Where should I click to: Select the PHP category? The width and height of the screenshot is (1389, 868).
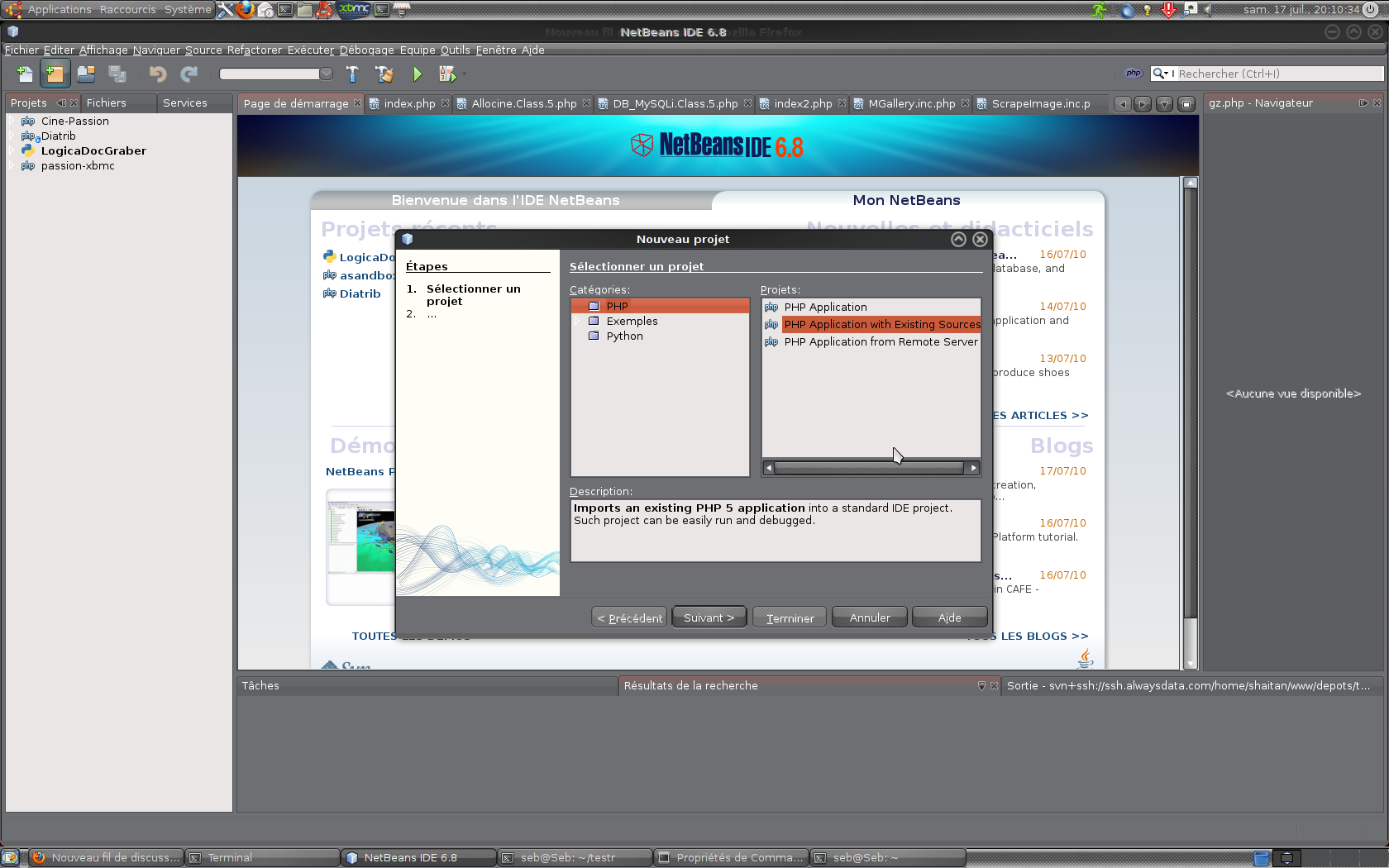[x=660, y=306]
